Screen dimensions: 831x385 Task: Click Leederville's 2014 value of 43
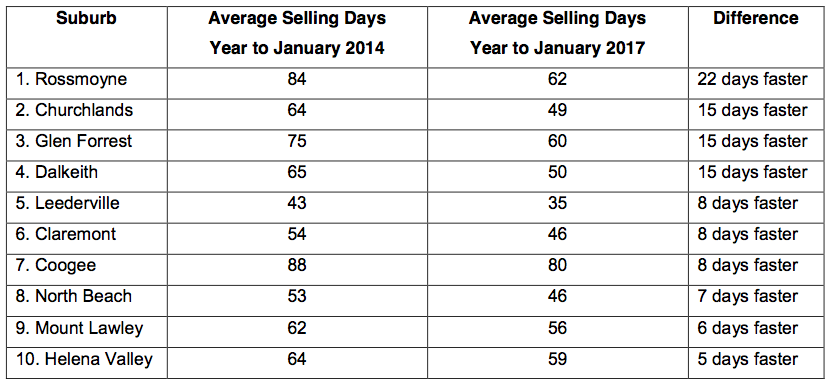click(297, 203)
